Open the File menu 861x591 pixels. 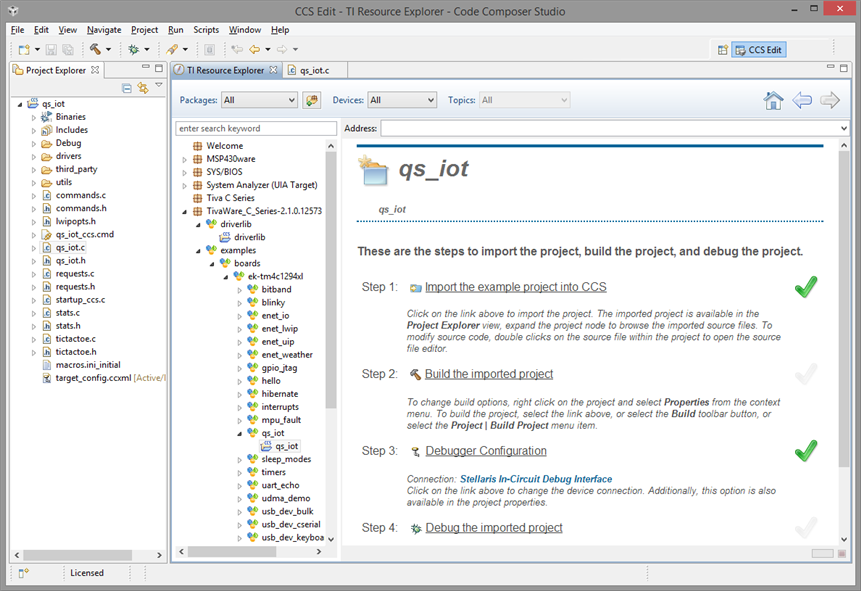click(18, 30)
